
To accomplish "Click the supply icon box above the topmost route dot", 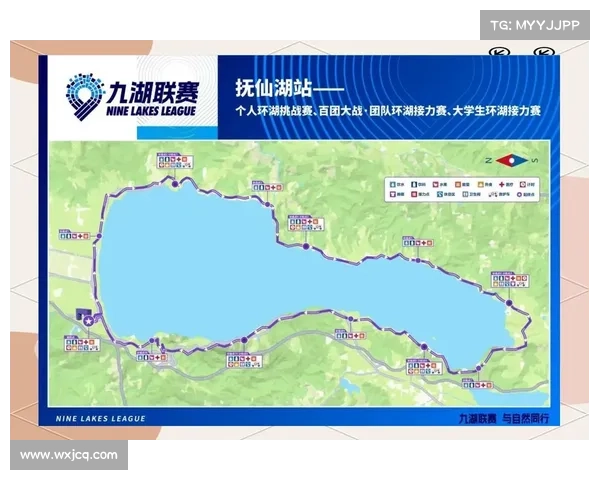I will click(x=175, y=161).
